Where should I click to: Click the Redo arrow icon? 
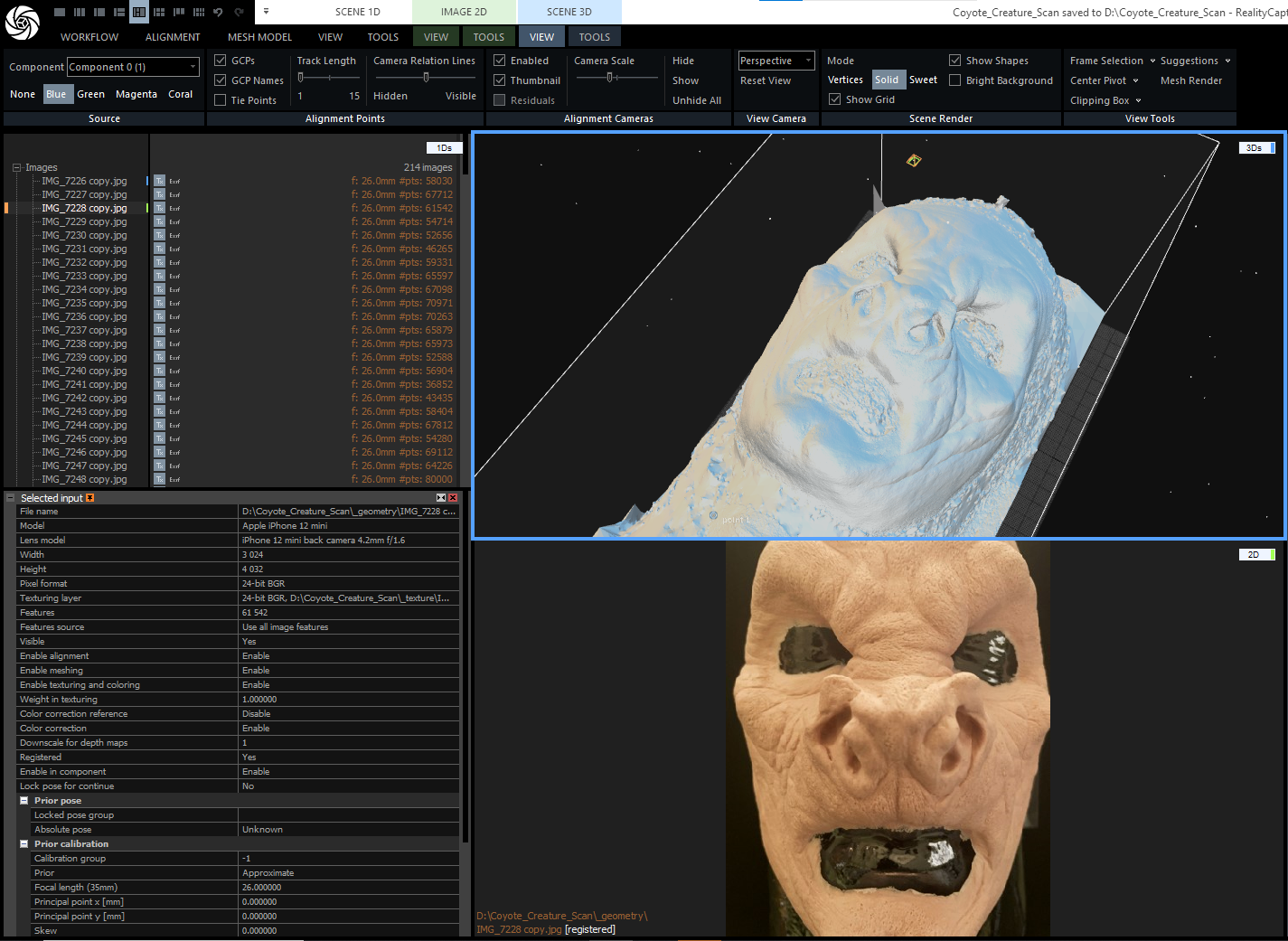point(240,13)
